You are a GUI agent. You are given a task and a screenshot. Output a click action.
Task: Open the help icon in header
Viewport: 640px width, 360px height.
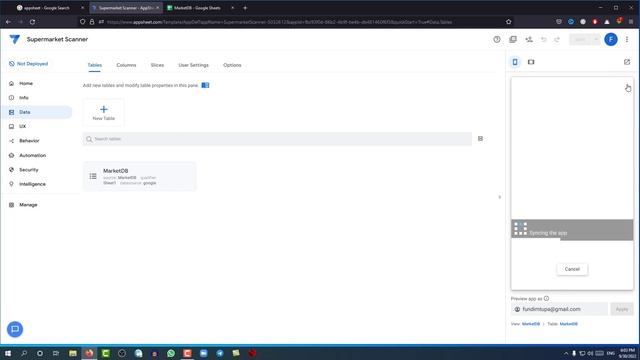(x=497, y=39)
